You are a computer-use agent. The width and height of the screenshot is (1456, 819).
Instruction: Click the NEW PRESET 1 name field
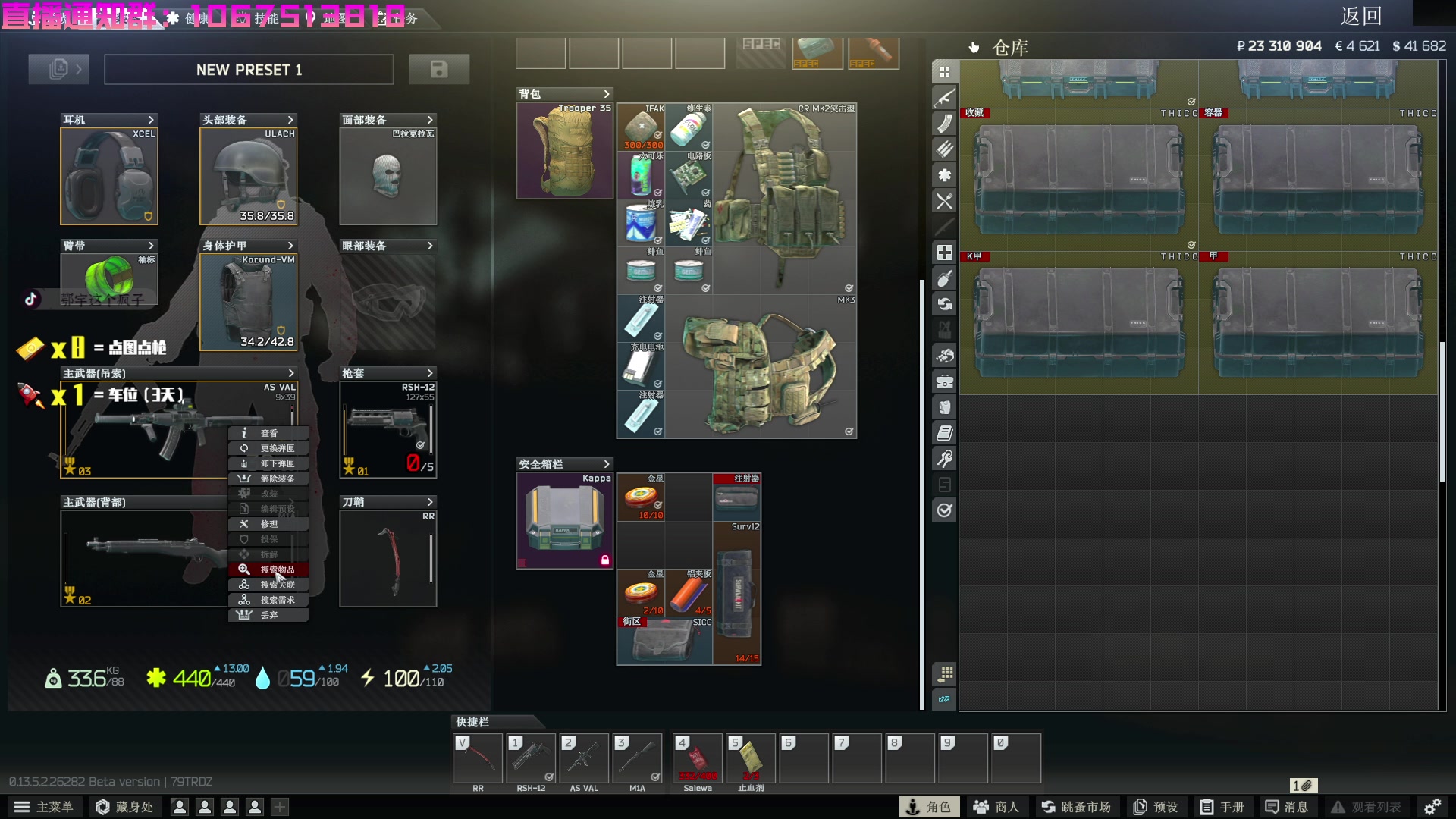pos(249,70)
